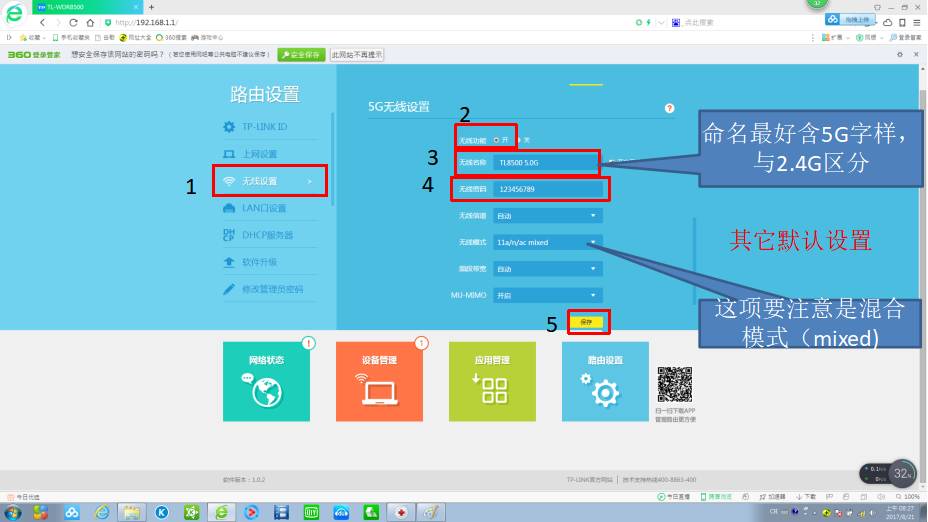The image size is (928, 522).
Task: Click the lightning speed mode icon
Action: click(649, 22)
